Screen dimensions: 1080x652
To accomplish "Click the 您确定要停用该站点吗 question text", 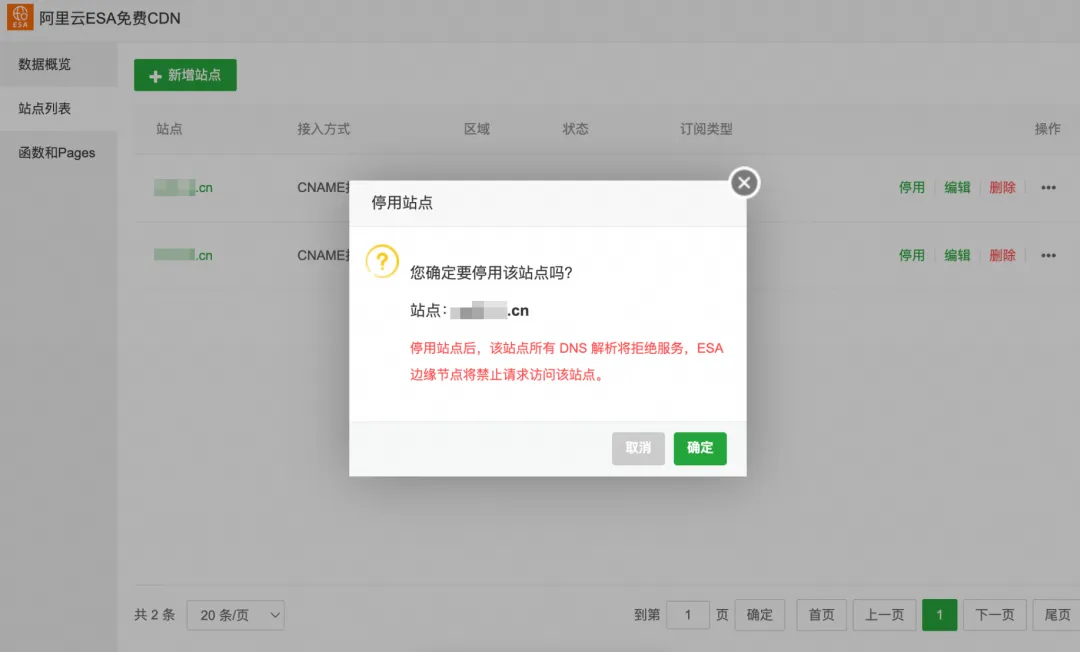I will 491,273.
